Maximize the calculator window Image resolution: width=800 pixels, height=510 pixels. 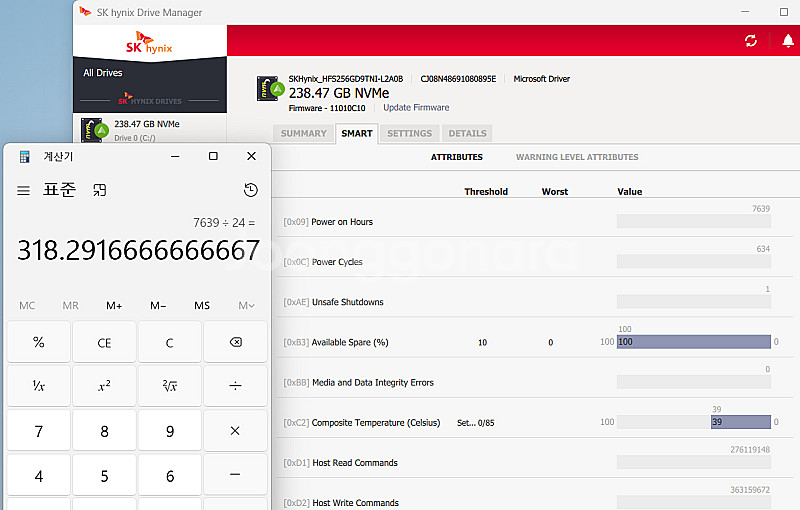pyautogui.click(x=213, y=156)
